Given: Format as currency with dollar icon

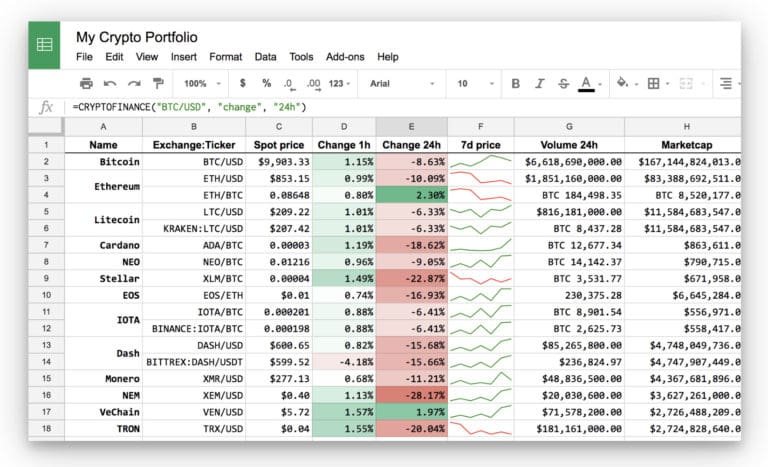Looking at the screenshot, I should click(243, 84).
